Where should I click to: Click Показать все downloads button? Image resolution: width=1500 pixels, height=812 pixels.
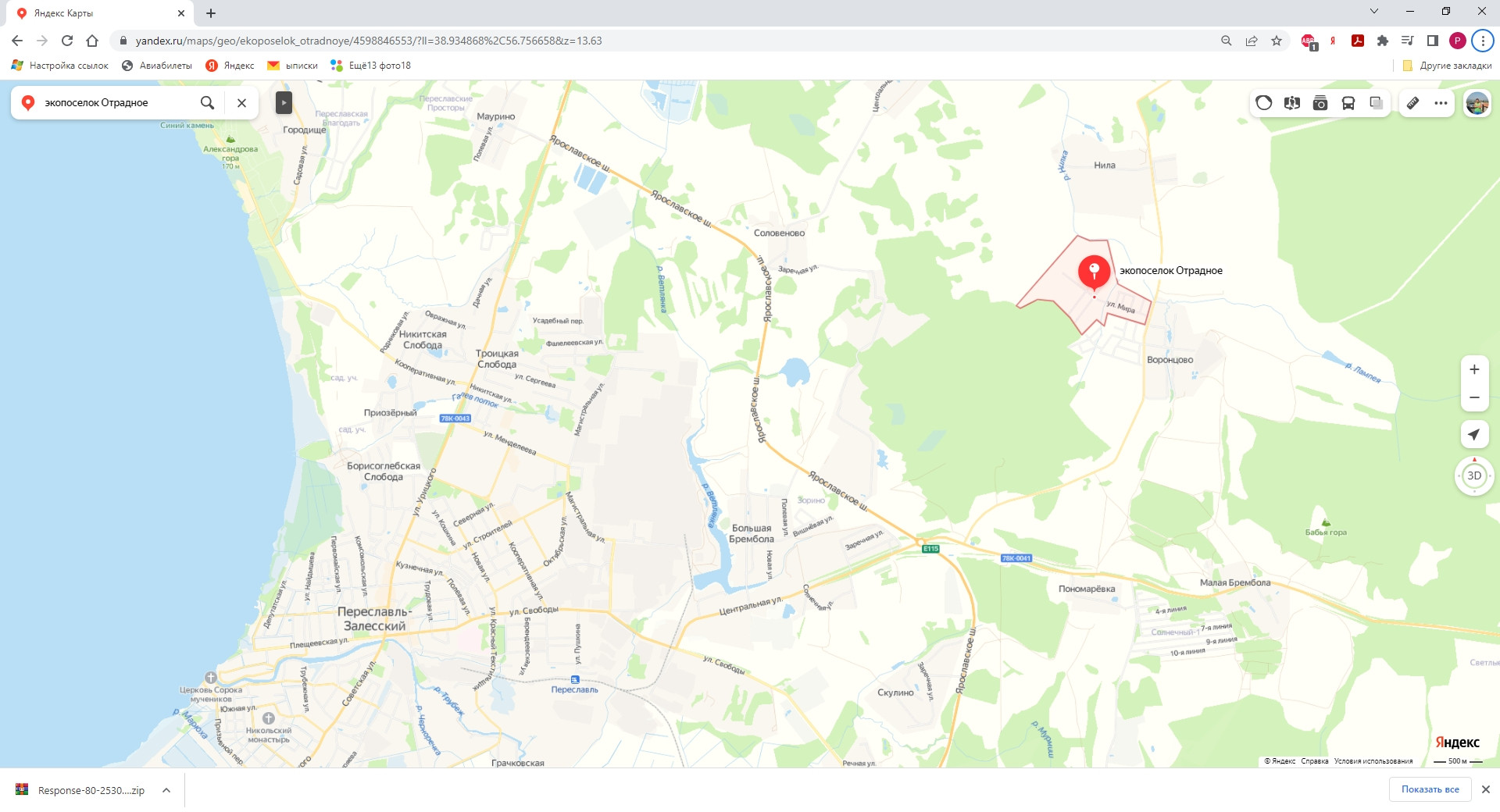pos(1430,789)
